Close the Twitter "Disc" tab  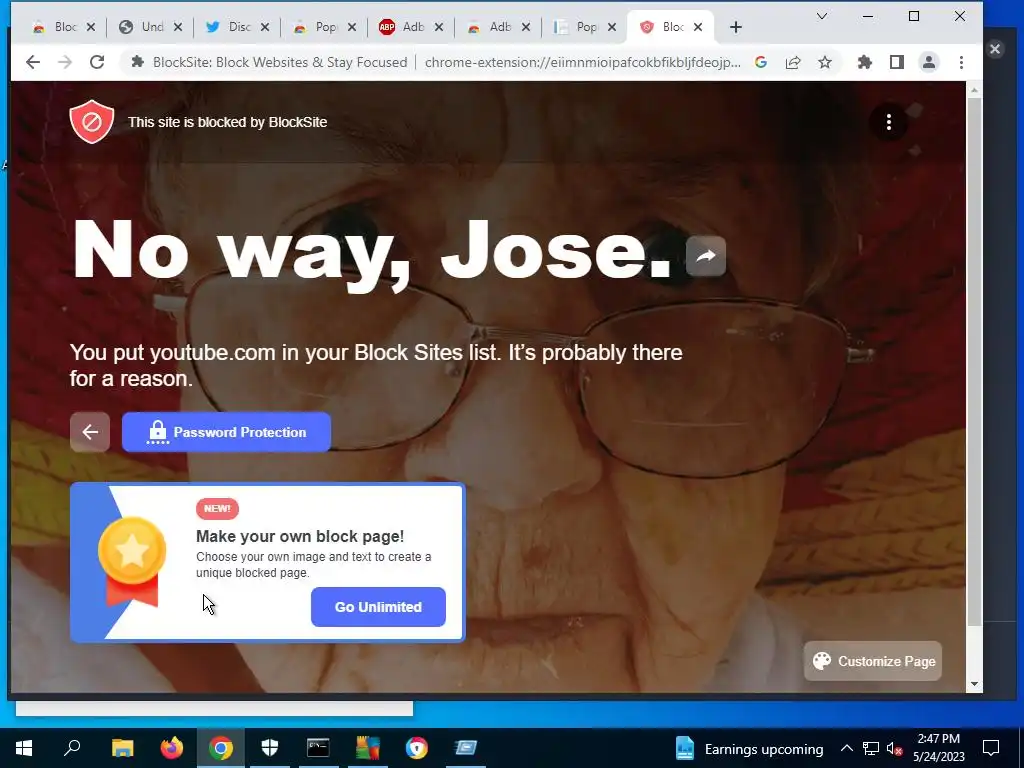pos(264,27)
